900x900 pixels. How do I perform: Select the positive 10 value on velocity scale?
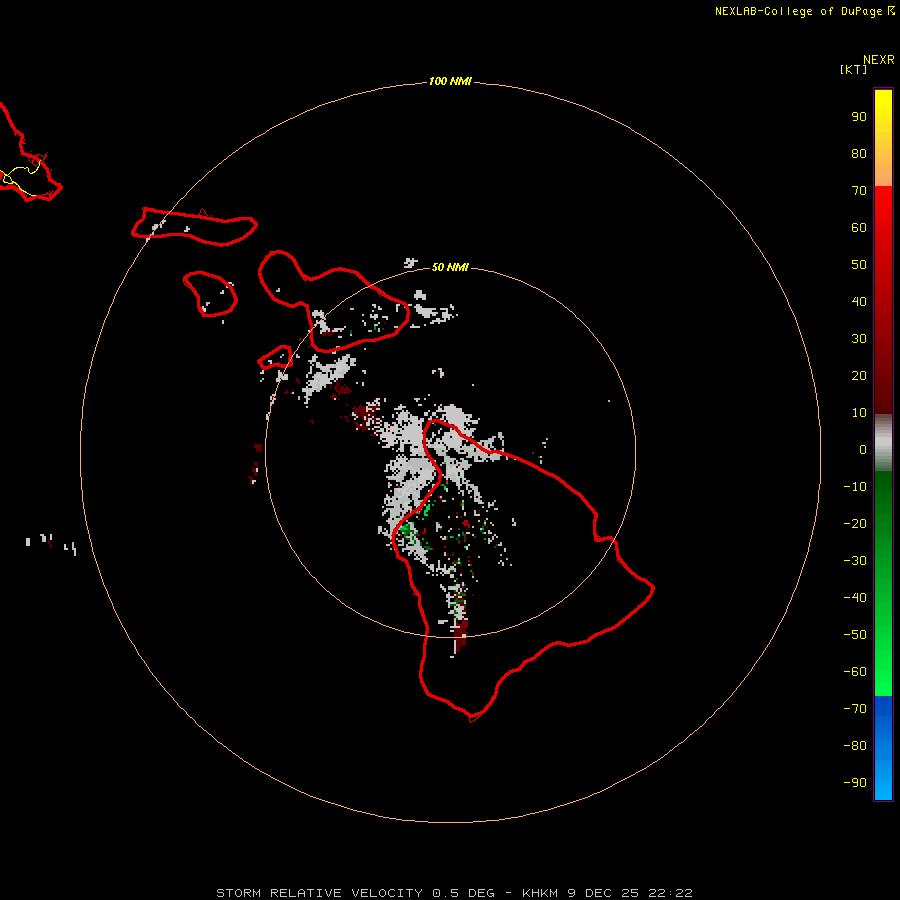(x=859, y=413)
